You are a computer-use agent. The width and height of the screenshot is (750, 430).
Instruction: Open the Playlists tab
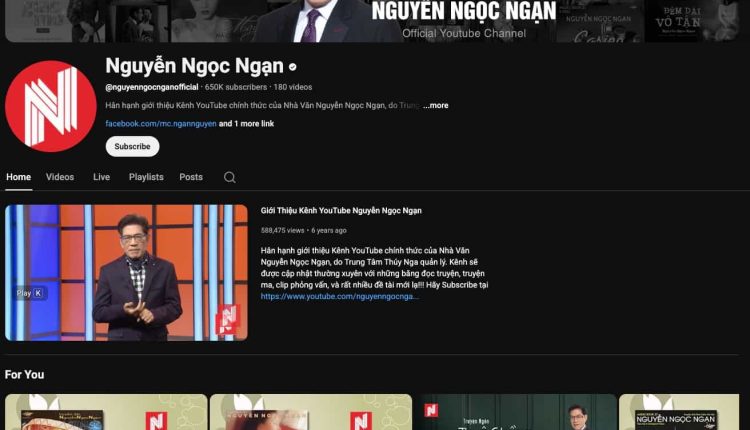[146, 177]
